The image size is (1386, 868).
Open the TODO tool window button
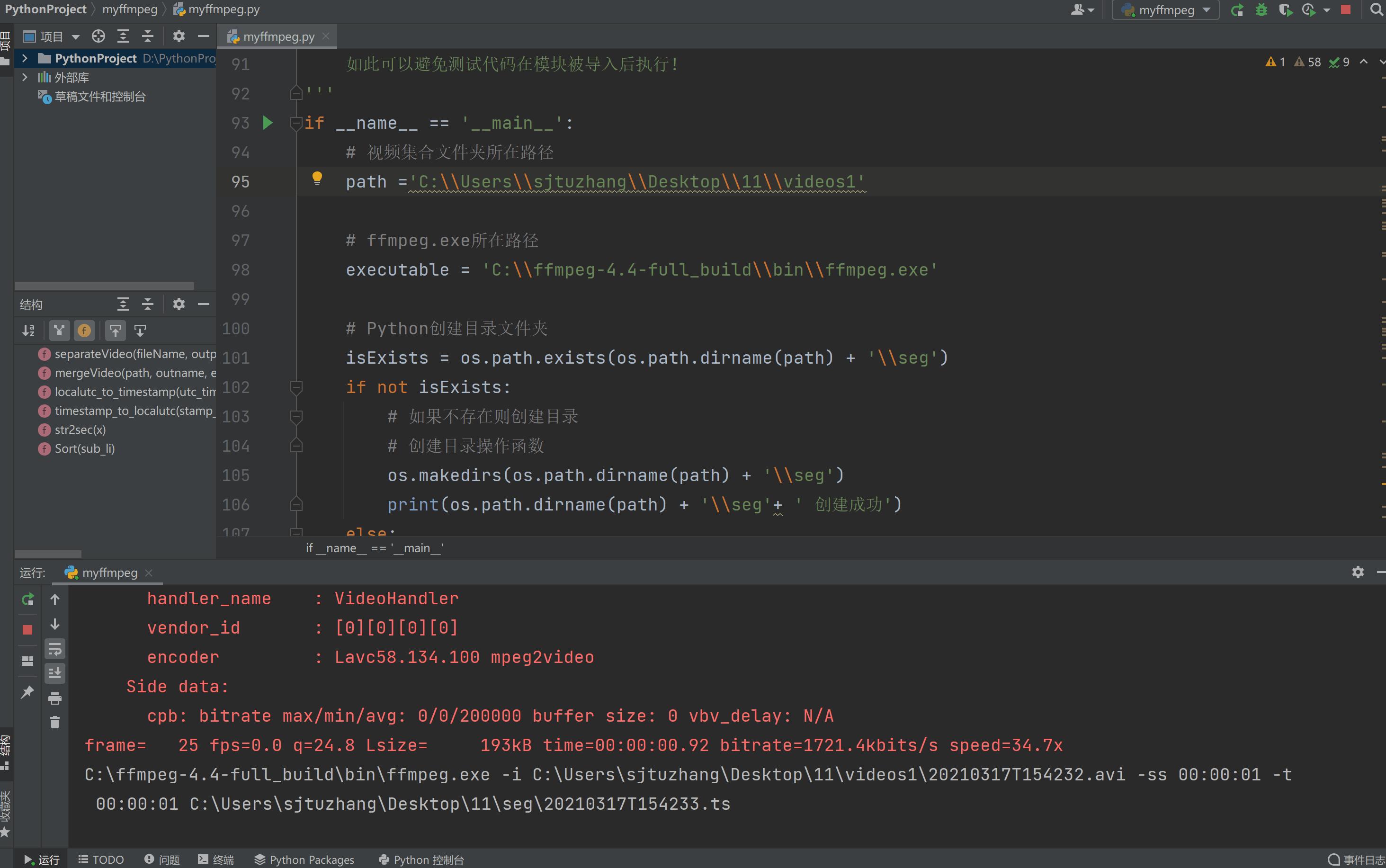[101, 859]
